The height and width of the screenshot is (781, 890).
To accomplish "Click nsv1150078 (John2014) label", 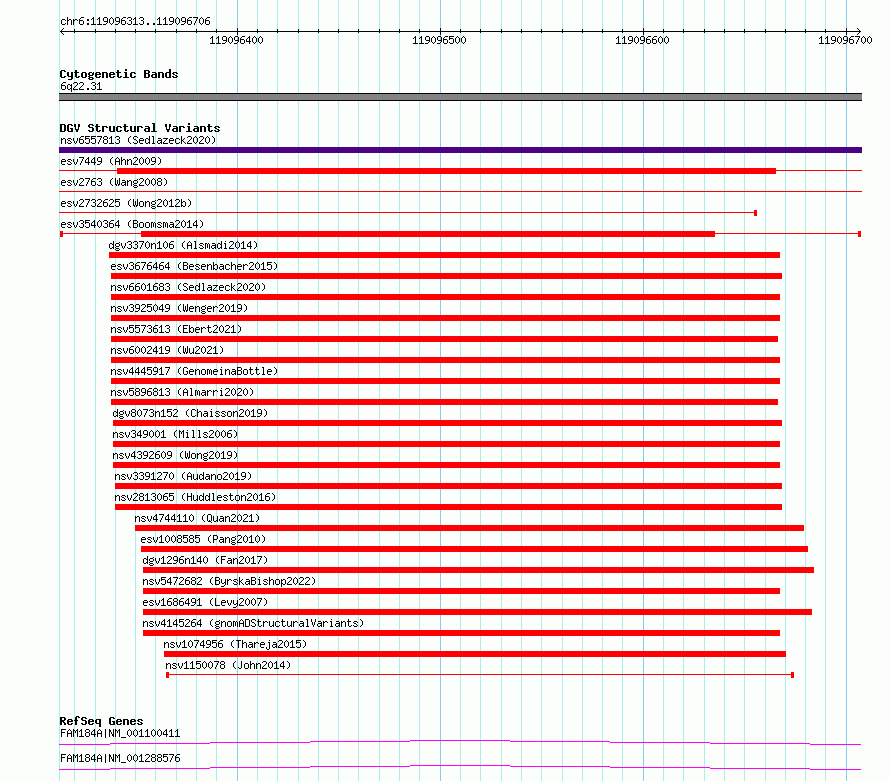I will pos(228,665).
